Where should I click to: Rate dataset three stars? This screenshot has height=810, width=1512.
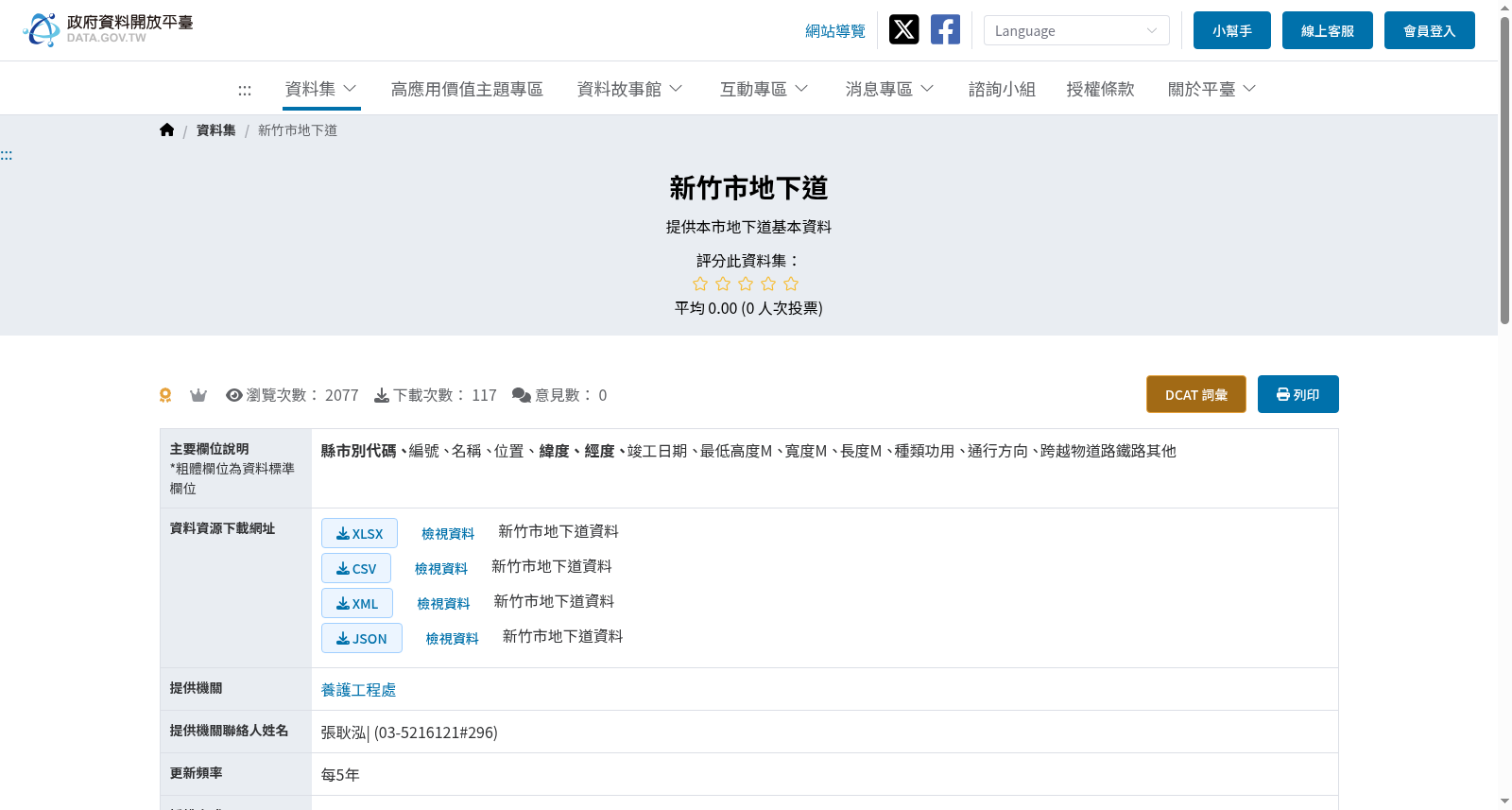pyautogui.click(x=746, y=284)
